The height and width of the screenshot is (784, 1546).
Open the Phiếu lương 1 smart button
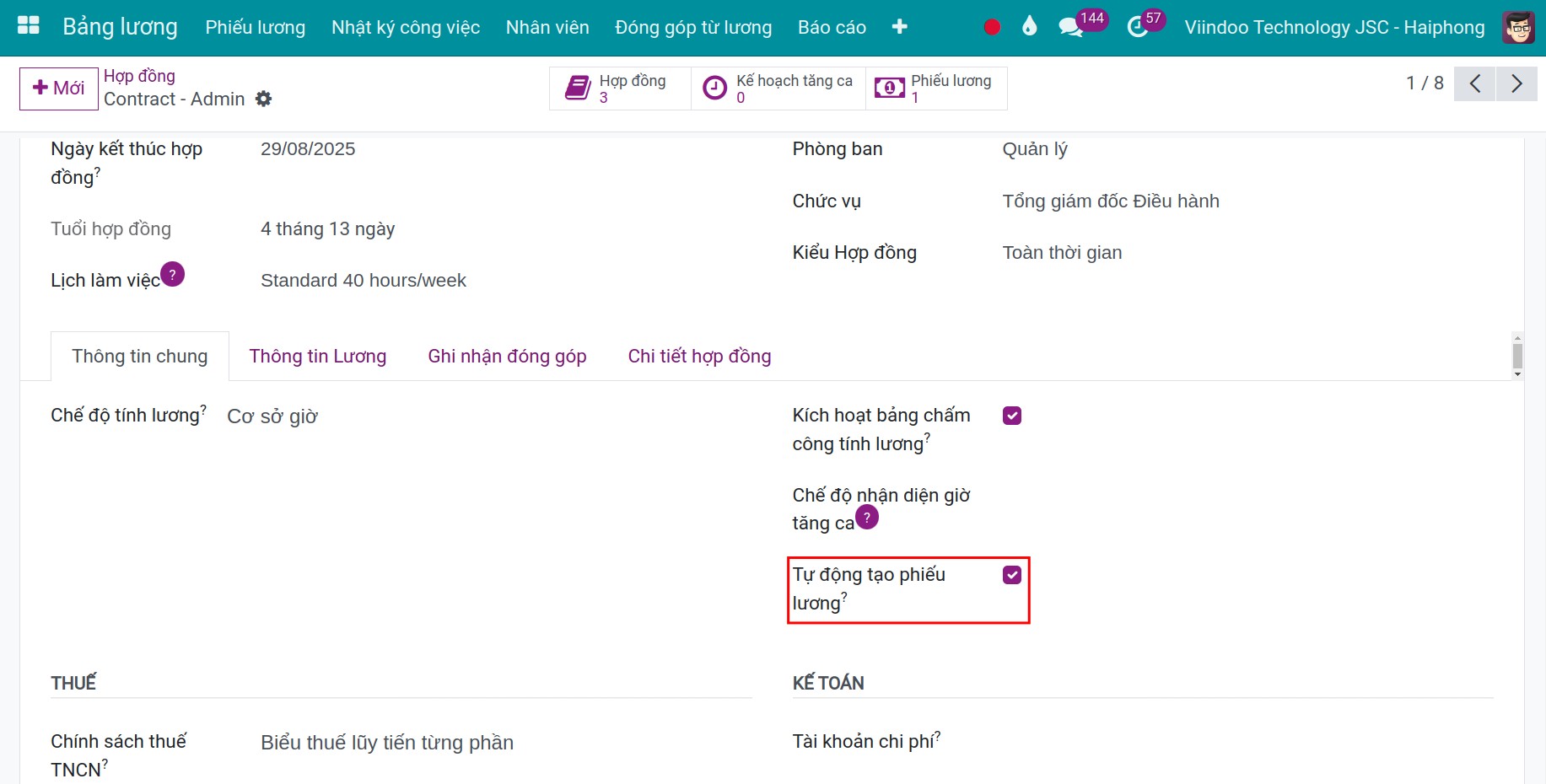(x=936, y=89)
